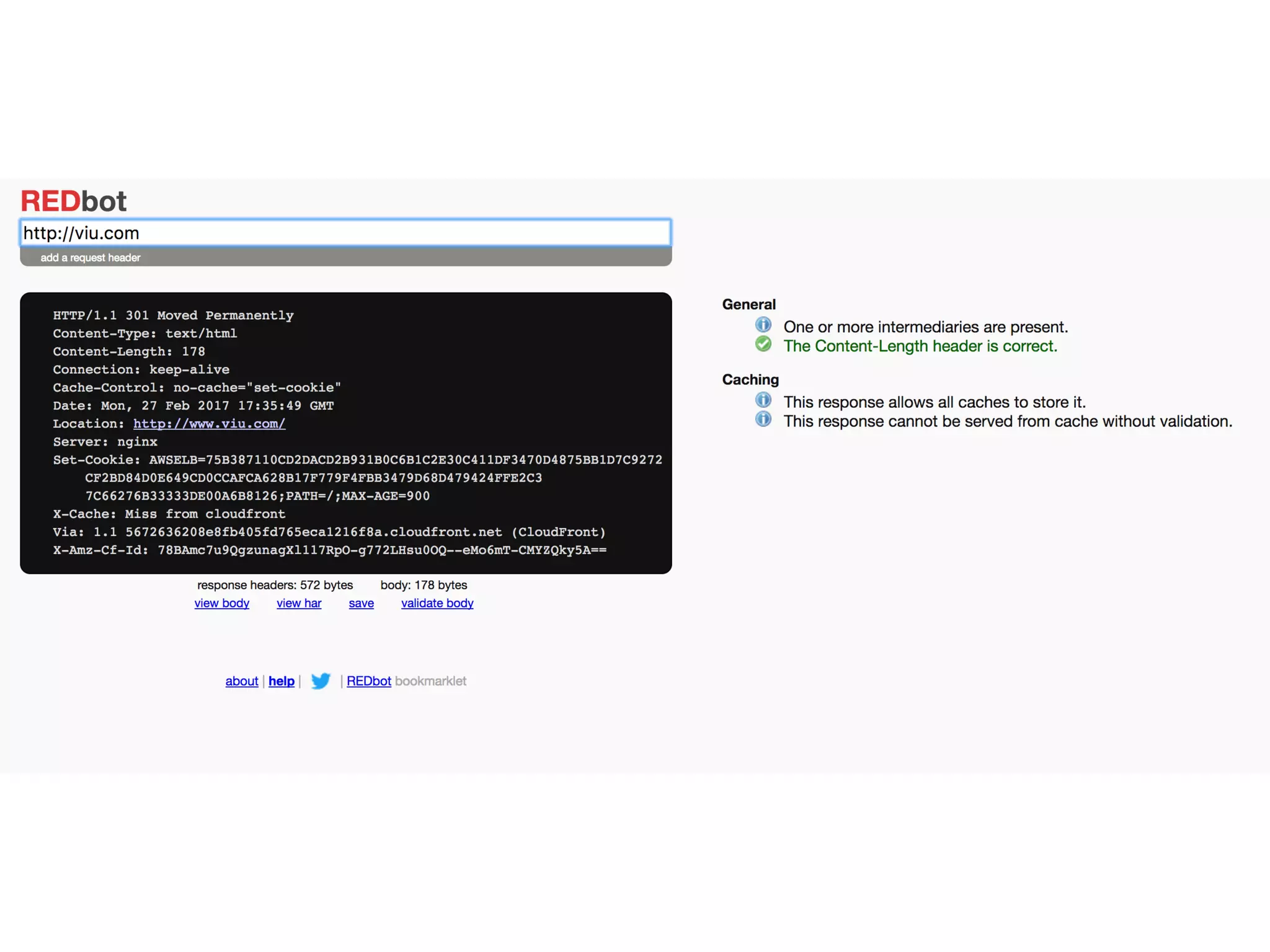Open the view body link
This screenshot has width=1270, height=952.
pos(221,603)
